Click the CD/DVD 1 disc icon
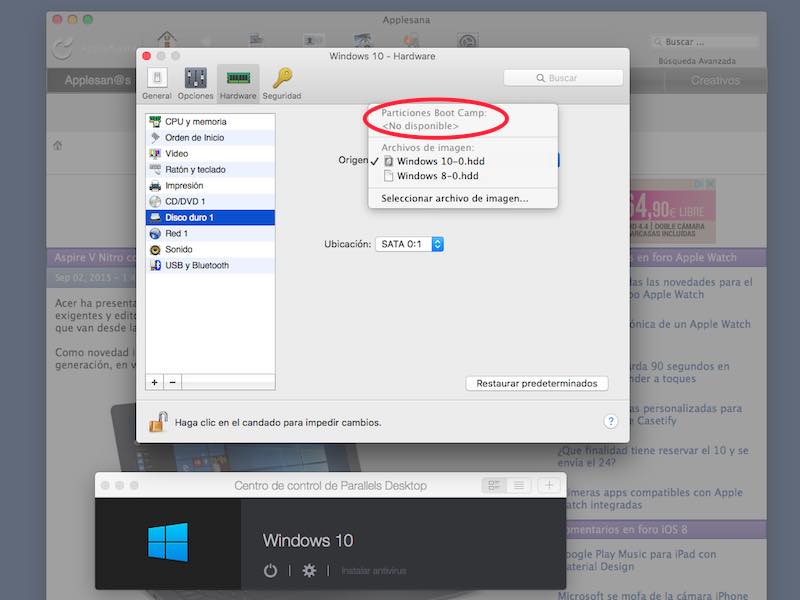This screenshot has width=800, height=600. coord(155,202)
